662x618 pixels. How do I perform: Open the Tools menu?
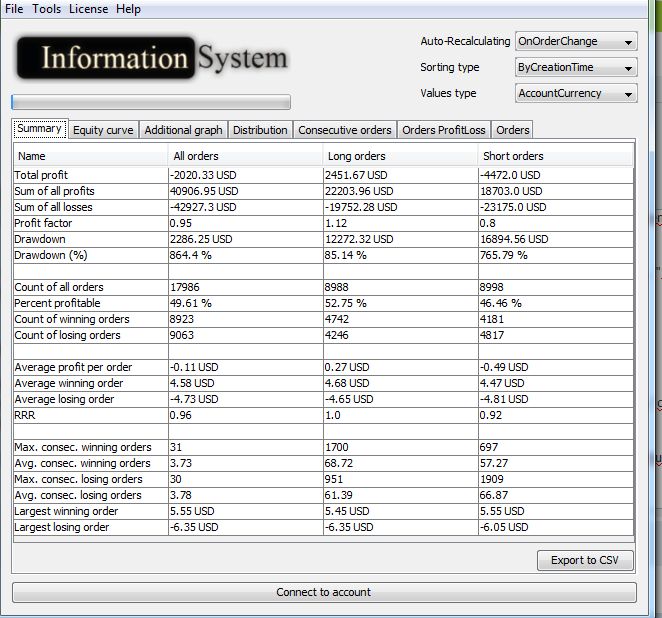tap(46, 9)
